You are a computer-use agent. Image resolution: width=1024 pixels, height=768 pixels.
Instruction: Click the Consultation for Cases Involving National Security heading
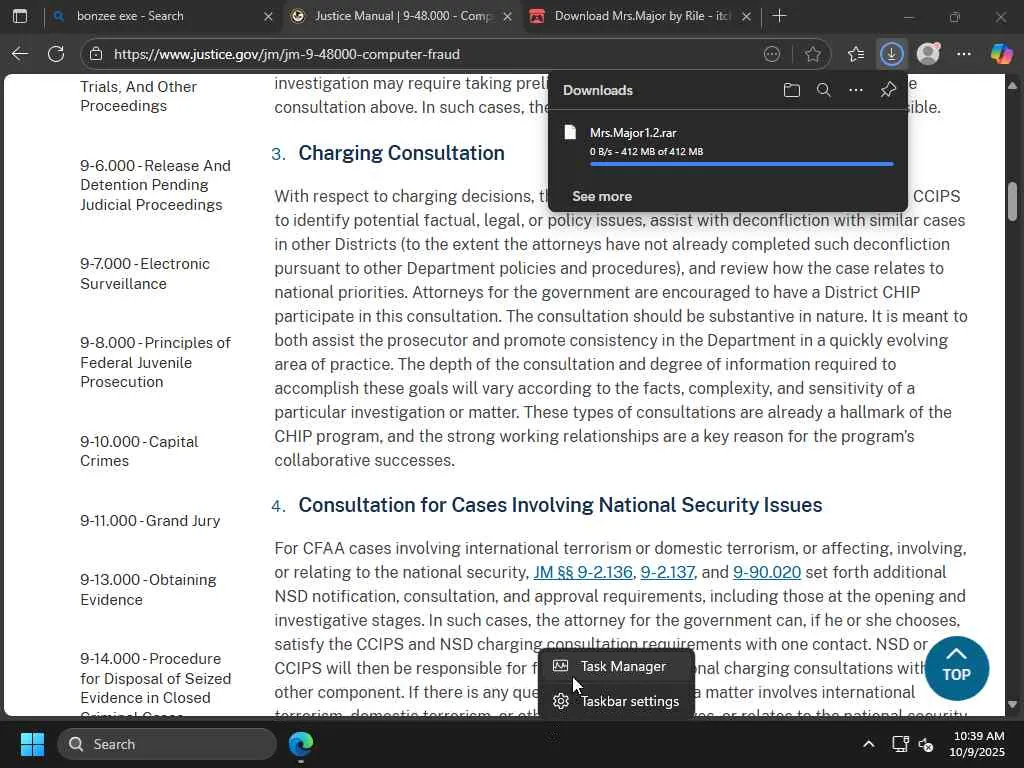[x=560, y=505]
